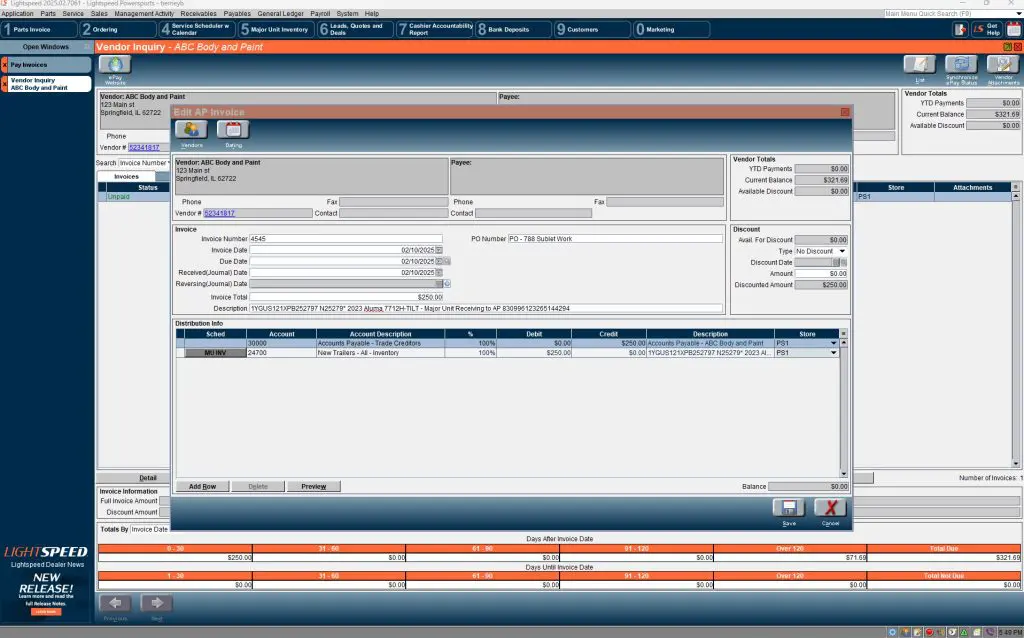Viewport: 1024px width, 638px height.
Task: Click the MU INV sched button
Action: [215, 353]
